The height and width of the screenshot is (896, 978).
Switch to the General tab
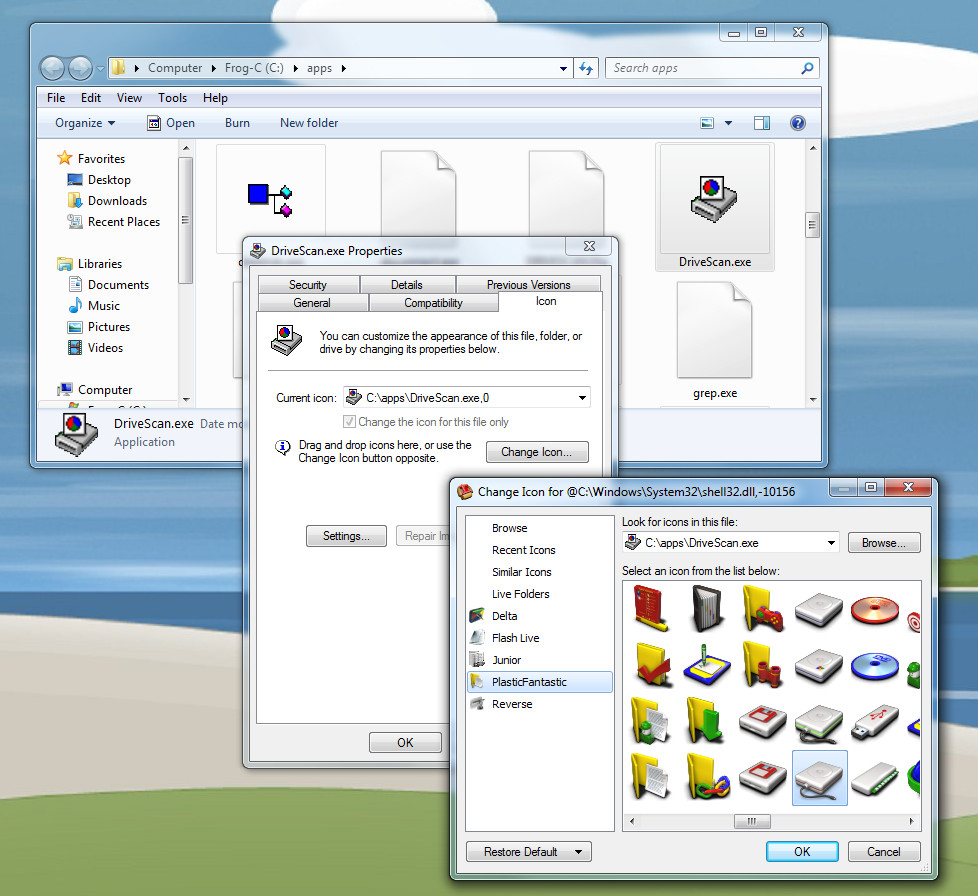pyautogui.click(x=312, y=303)
